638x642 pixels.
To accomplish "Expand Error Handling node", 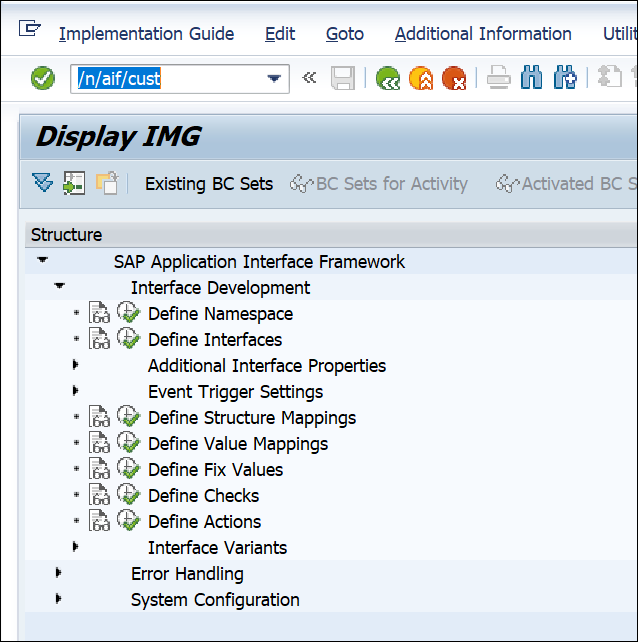I will 59,572.
